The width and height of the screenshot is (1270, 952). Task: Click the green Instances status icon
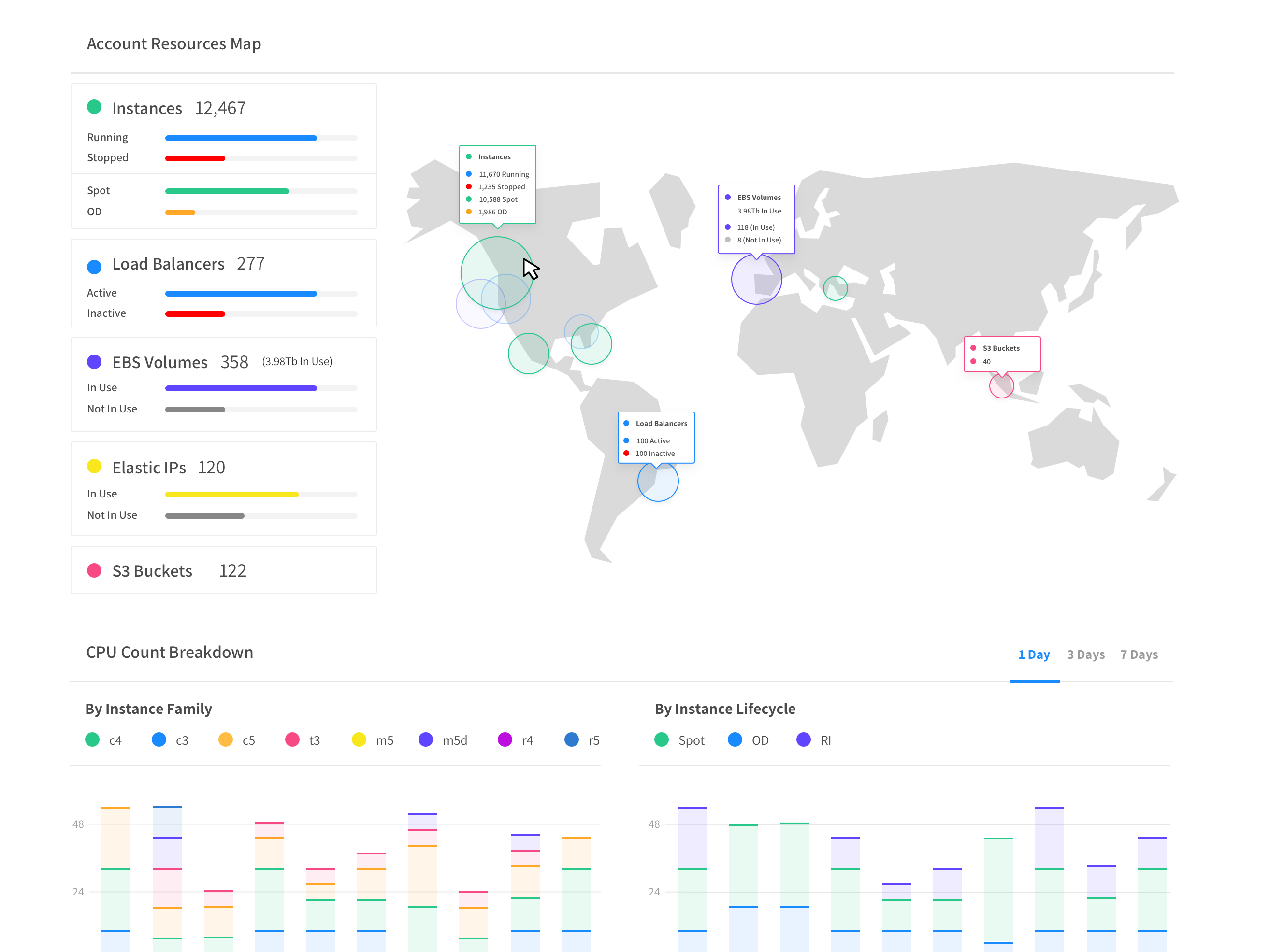coord(95,106)
